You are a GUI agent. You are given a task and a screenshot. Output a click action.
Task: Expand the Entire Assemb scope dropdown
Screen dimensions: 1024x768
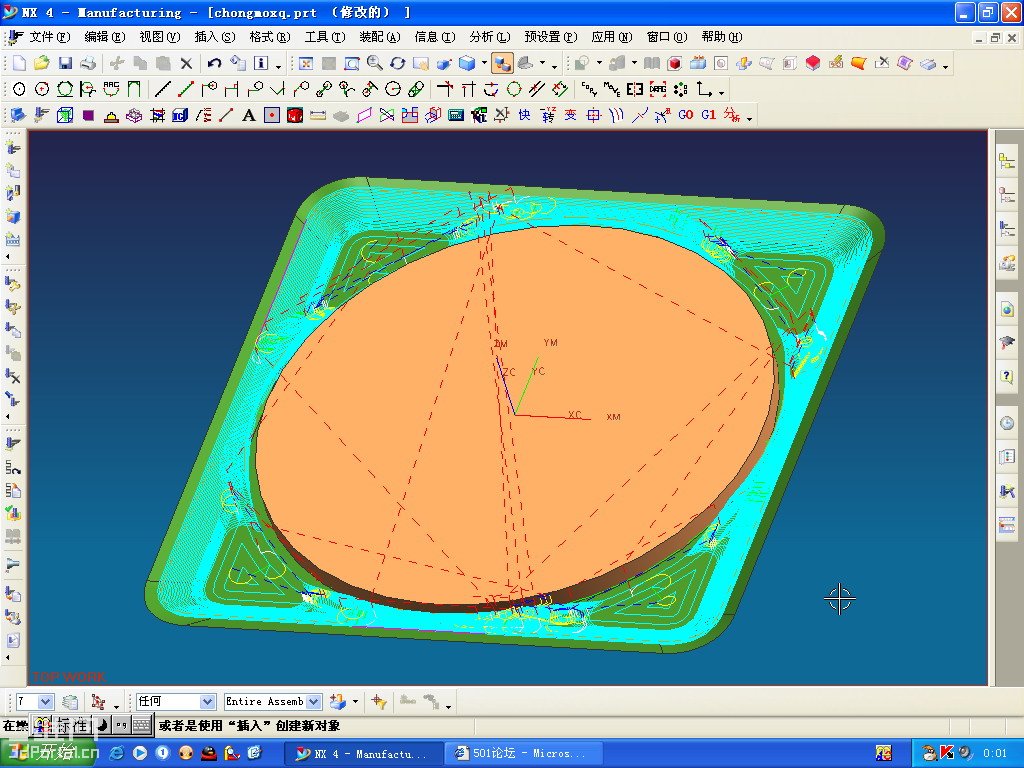(x=313, y=701)
